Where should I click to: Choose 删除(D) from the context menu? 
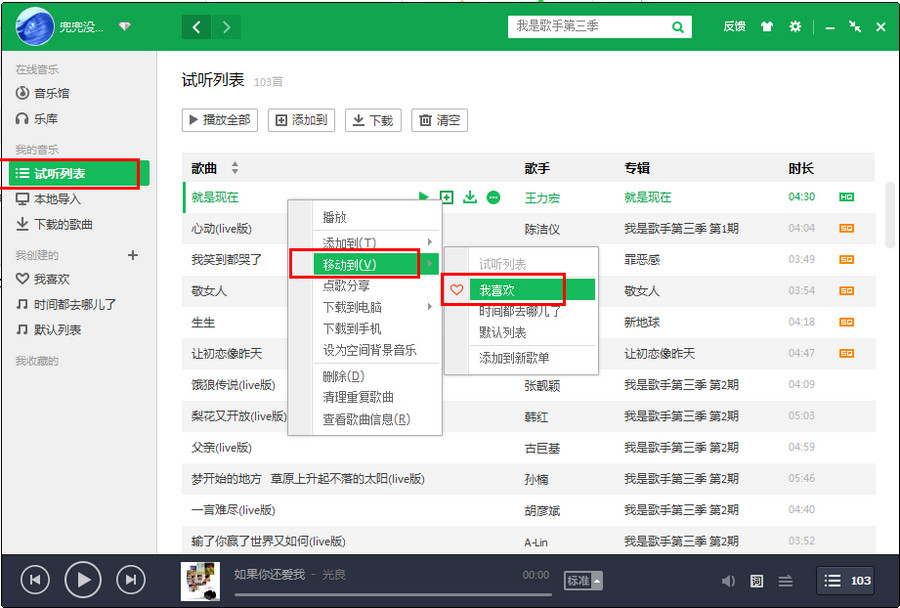(x=343, y=376)
